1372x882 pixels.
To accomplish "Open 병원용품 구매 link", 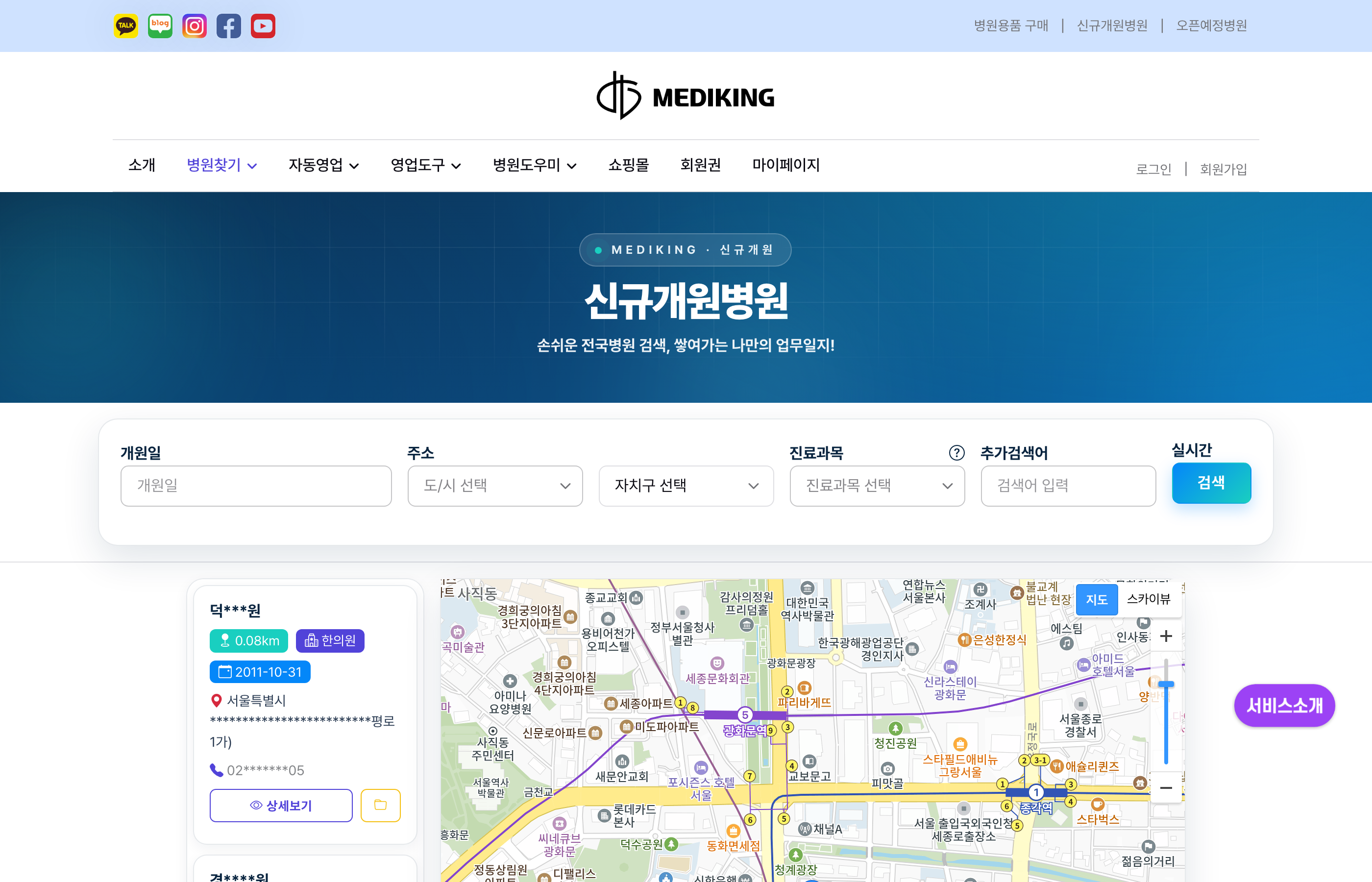I will click(x=1011, y=25).
